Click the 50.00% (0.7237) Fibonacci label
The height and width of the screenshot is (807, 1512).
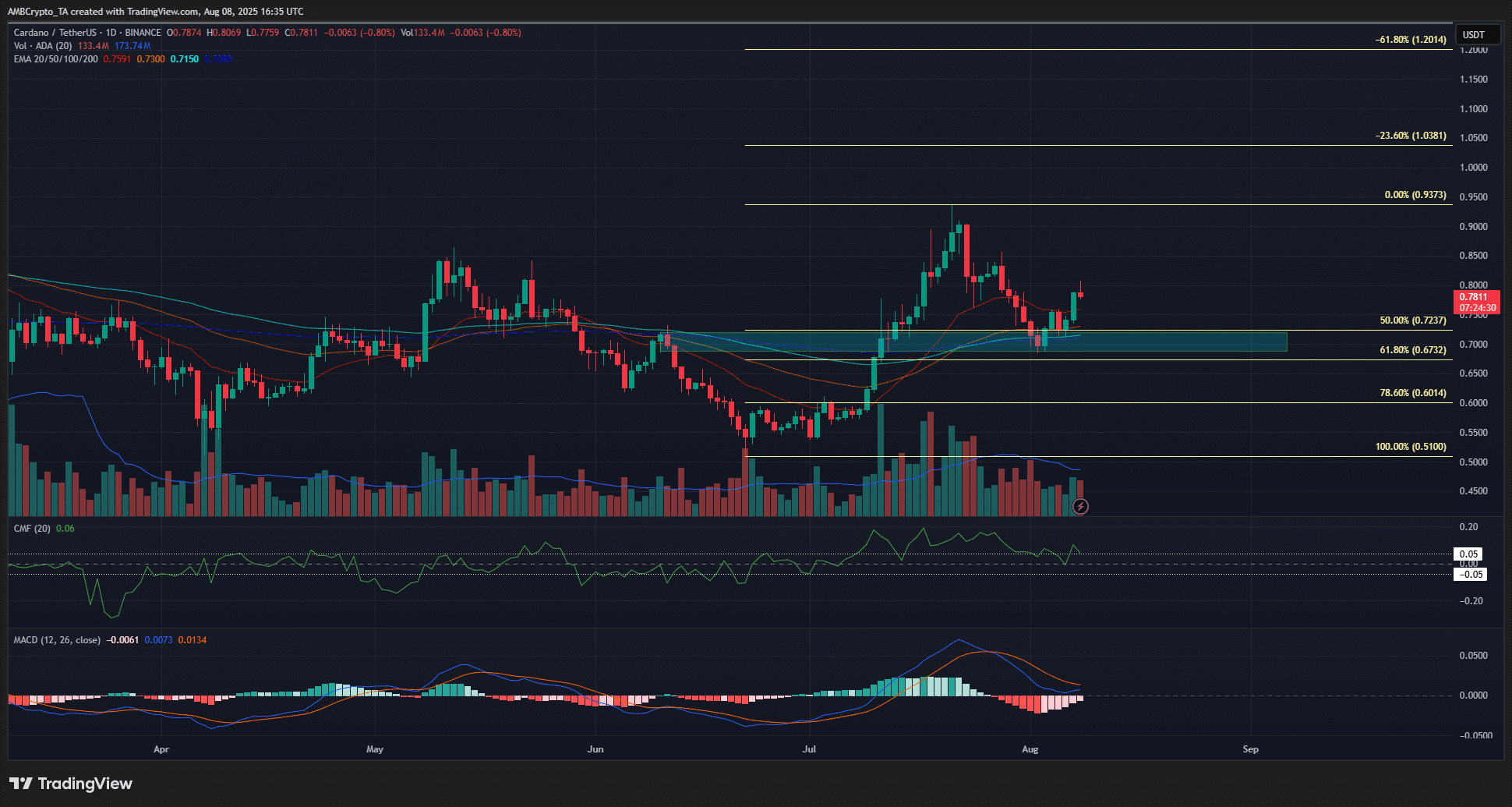coord(1412,320)
